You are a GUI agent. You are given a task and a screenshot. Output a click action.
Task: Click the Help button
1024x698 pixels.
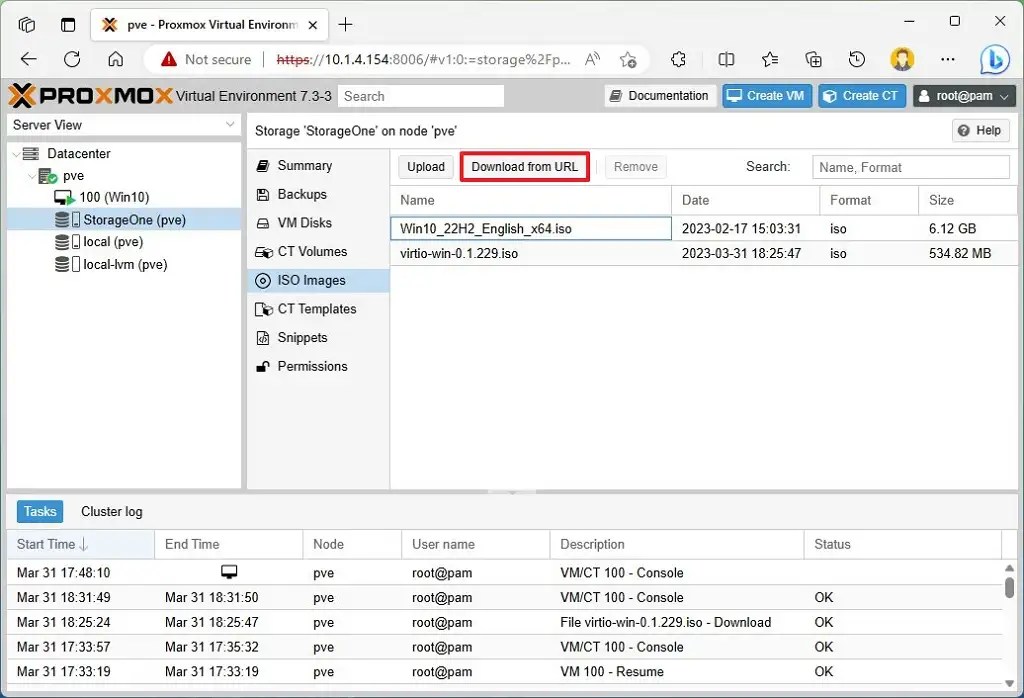[980, 130]
